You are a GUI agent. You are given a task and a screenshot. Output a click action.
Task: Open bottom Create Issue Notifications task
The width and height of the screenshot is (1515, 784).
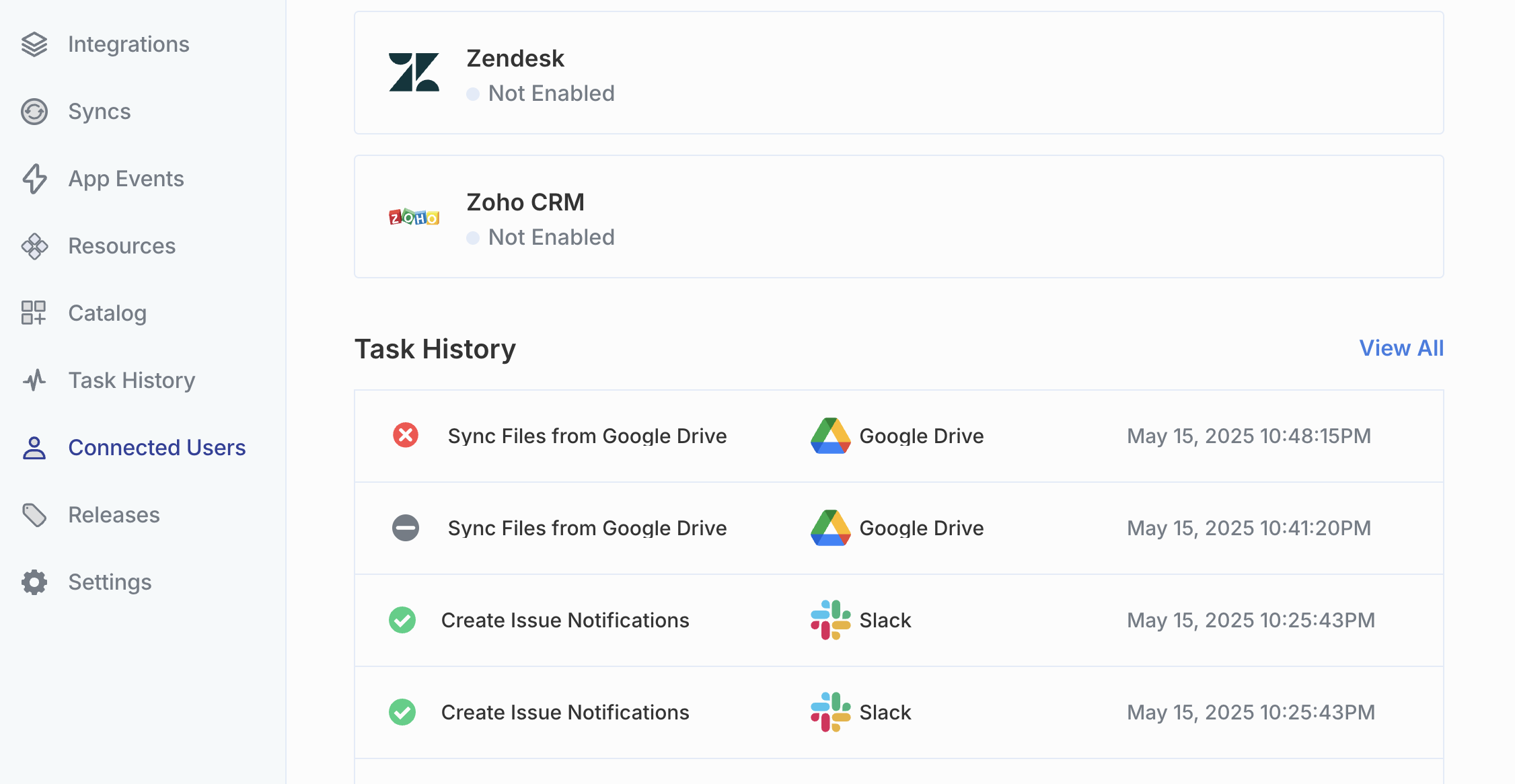(x=565, y=712)
